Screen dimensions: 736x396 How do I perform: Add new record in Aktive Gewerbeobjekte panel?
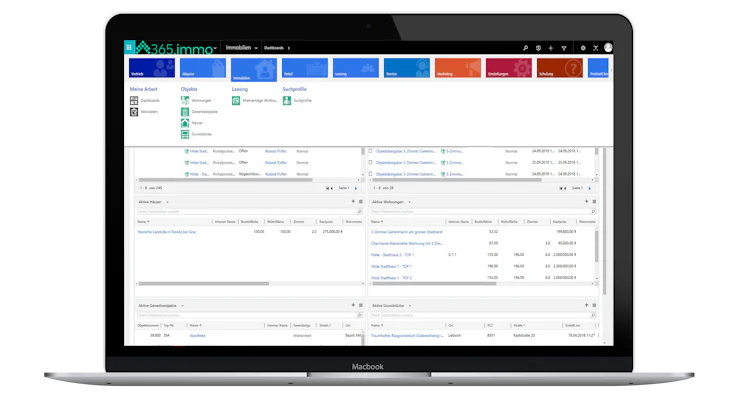pos(353,305)
